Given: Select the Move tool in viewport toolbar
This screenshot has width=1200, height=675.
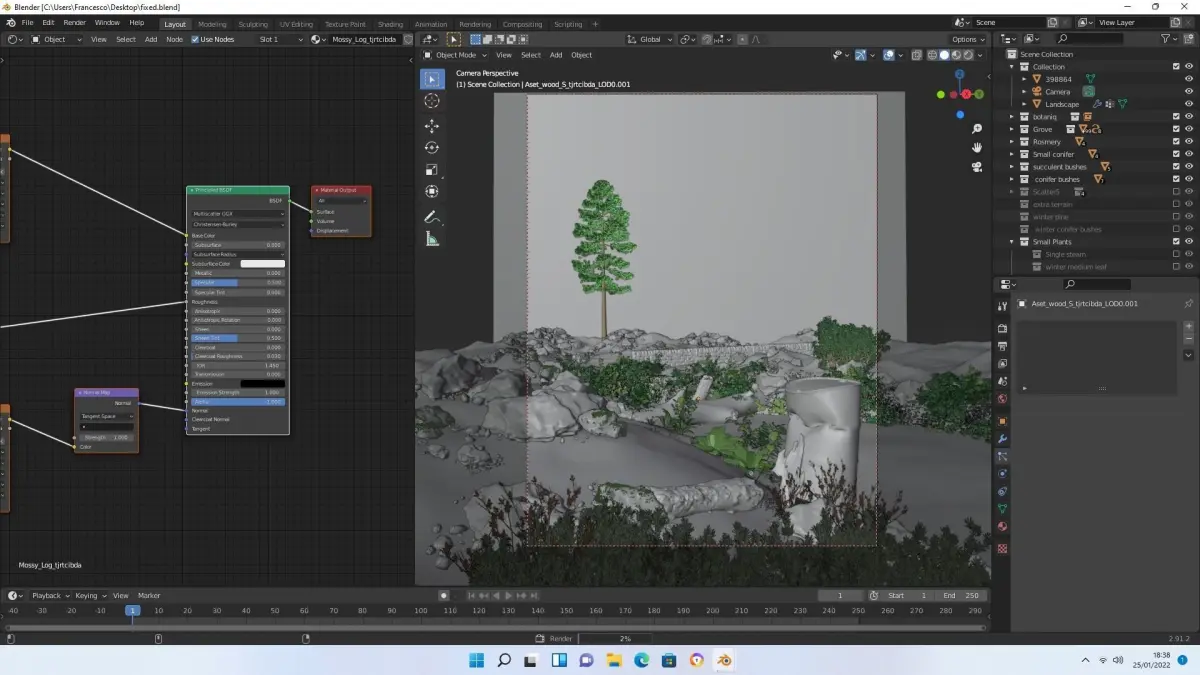Looking at the screenshot, I should [x=432, y=126].
